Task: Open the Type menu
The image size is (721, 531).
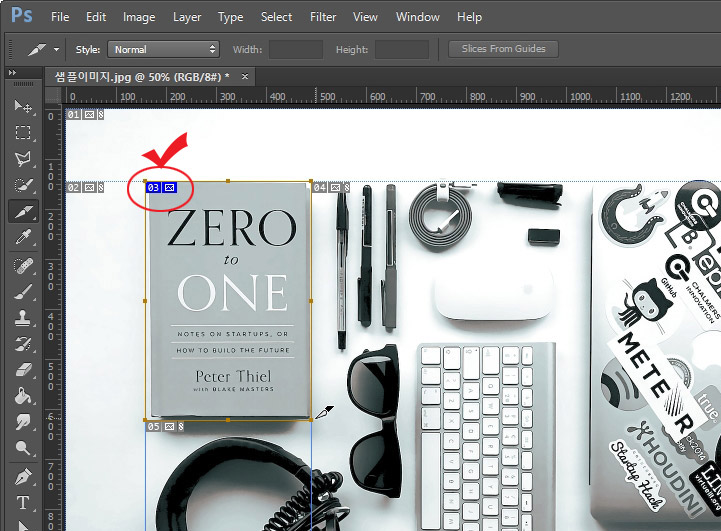Action: (230, 17)
